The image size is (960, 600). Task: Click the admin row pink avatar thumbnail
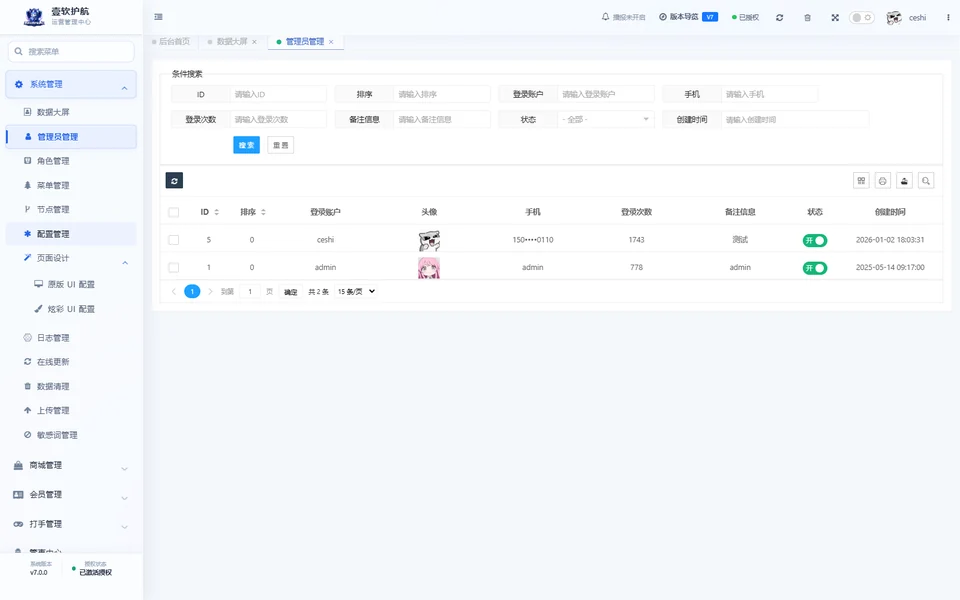pyautogui.click(x=429, y=268)
